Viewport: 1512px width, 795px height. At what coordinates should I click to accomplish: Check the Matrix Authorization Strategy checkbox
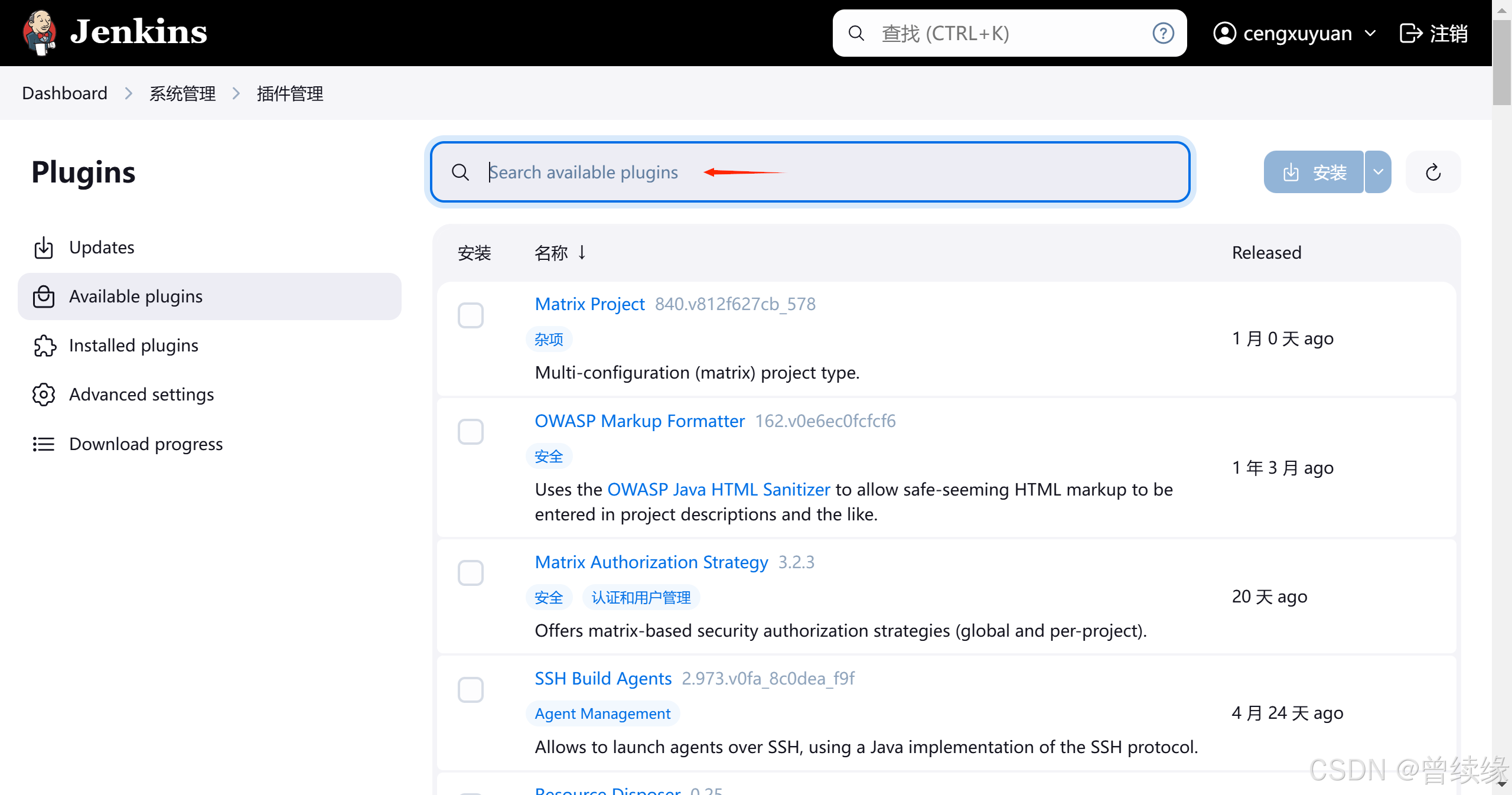(x=471, y=572)
